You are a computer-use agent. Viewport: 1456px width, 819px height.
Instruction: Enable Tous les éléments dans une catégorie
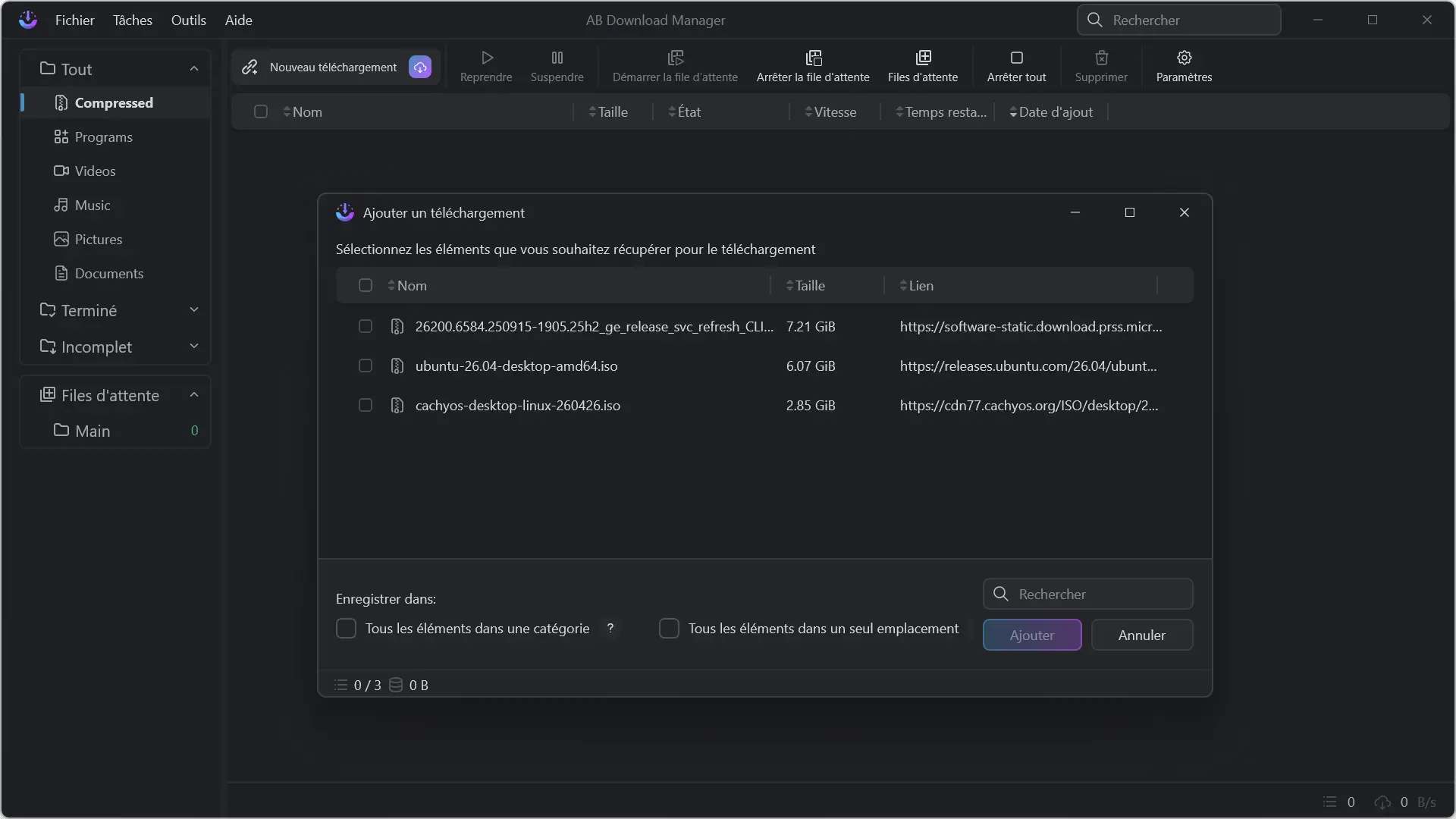(346, 628)
